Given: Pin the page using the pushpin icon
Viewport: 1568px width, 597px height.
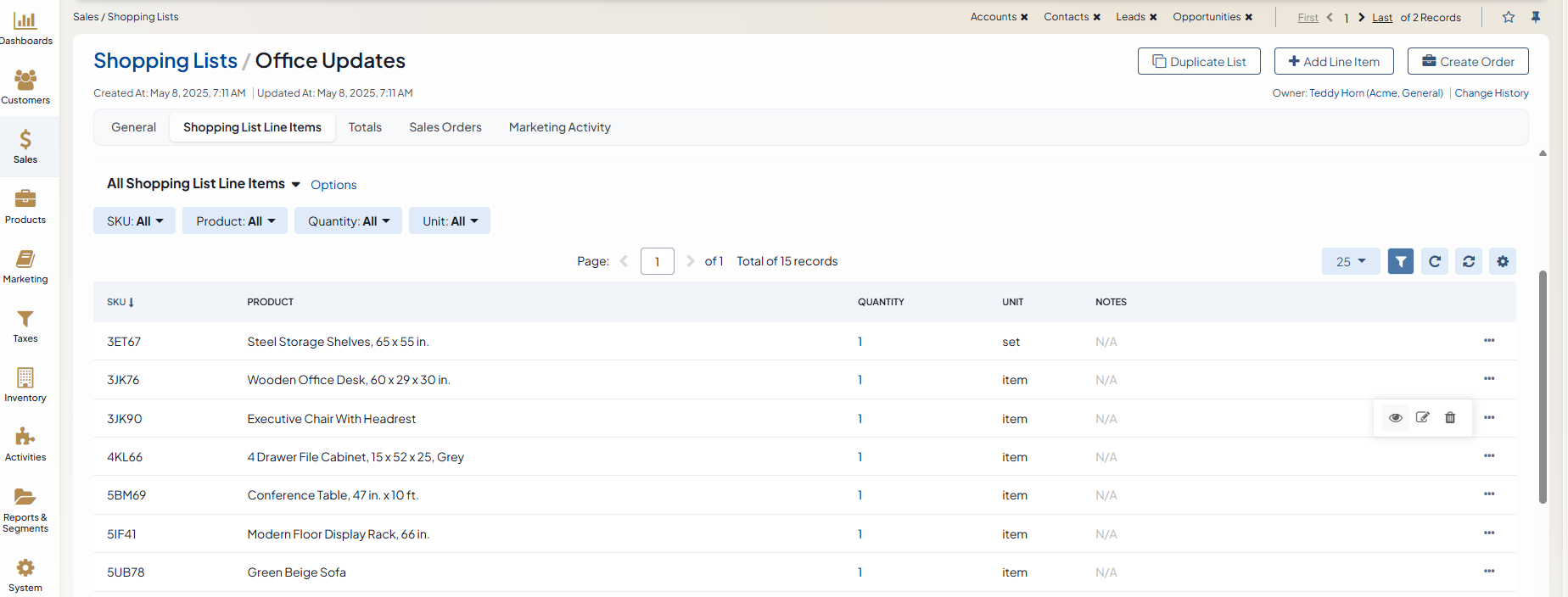Looking at the screenshot, I should (x=1536, y=17).
